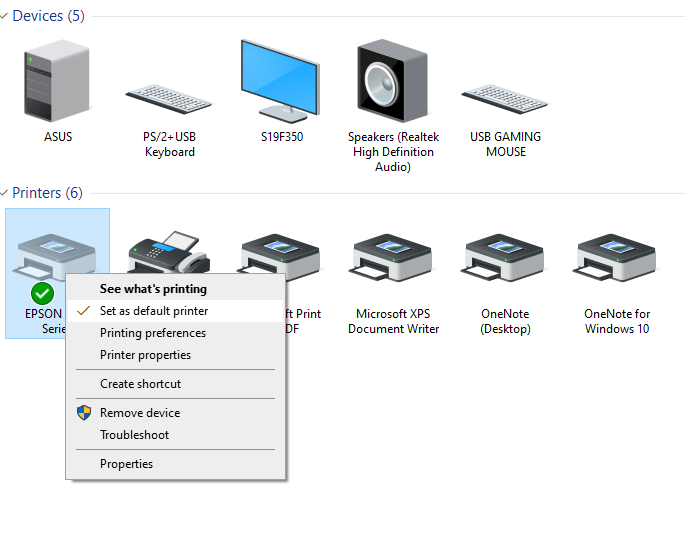685x541 pixels.
Task: Select the ASUS computer device icon
Action: [57, 82]
